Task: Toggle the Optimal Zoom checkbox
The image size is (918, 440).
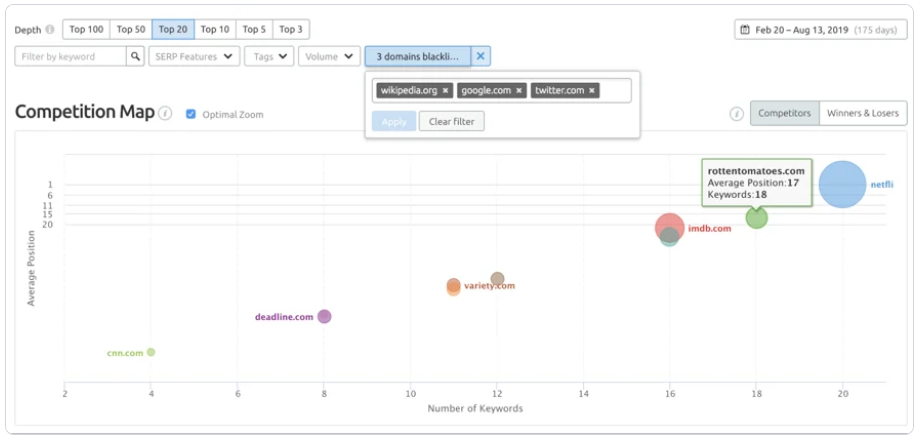Action: click(x=191, y=114)
